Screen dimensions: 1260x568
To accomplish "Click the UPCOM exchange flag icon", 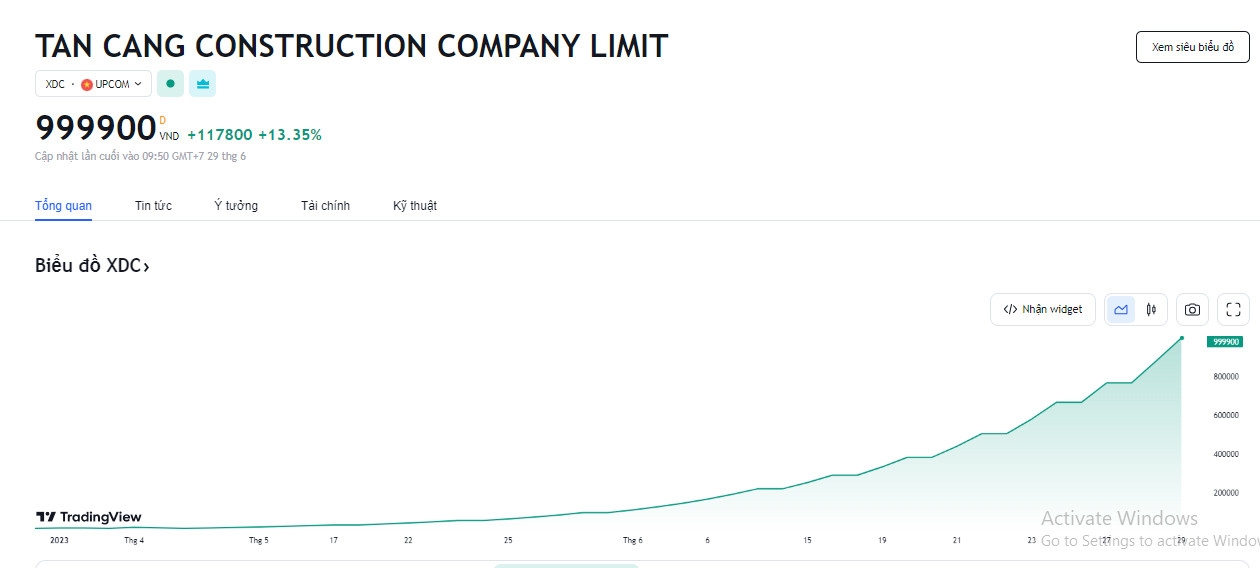I will (87, 85).
